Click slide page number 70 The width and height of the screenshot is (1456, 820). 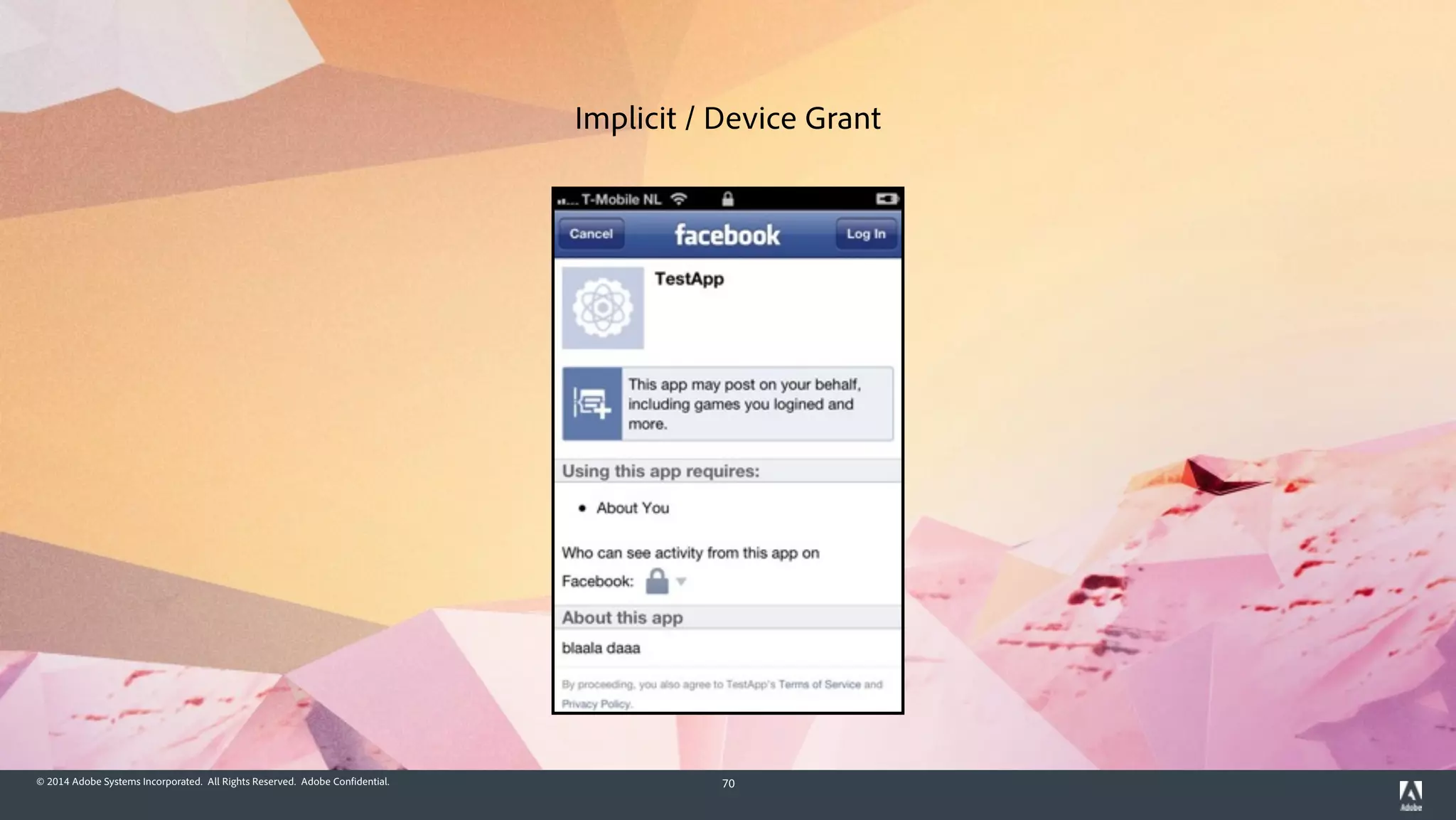coord(728,783)
